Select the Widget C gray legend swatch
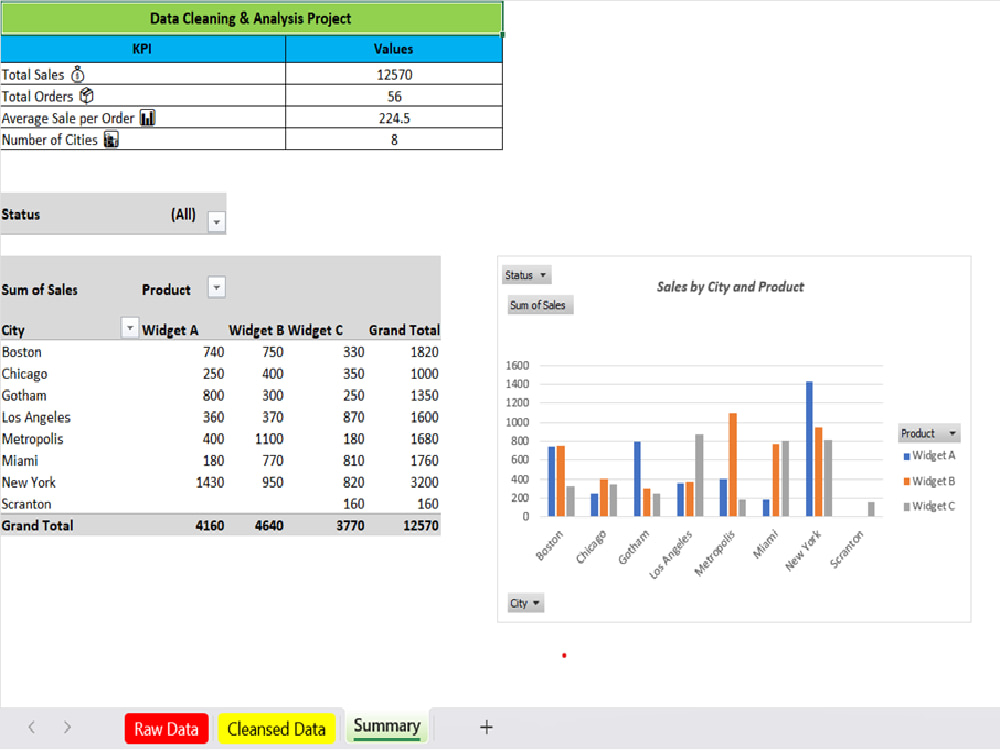 906,506
